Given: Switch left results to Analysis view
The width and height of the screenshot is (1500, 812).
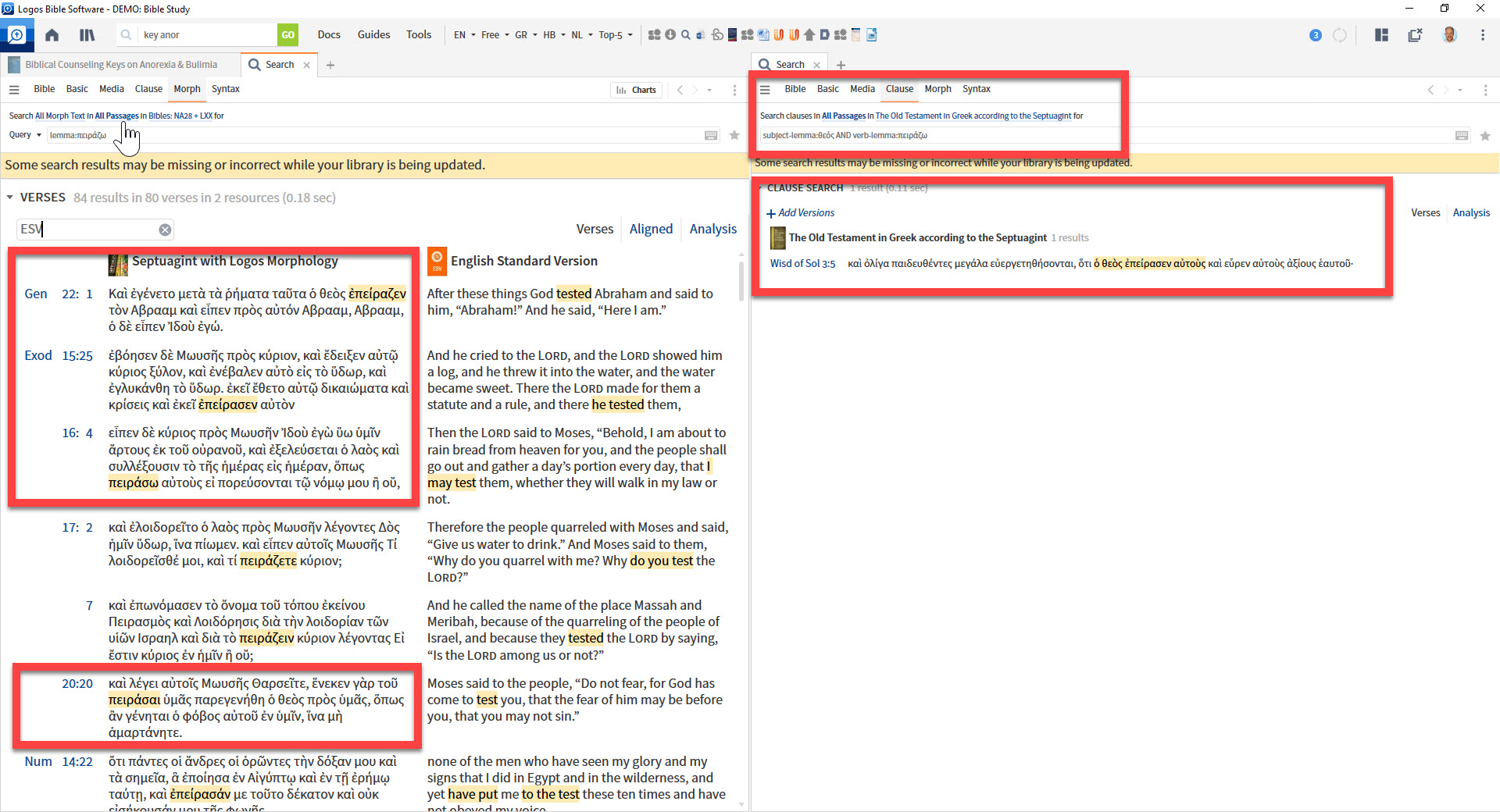Looking at the screenshot, I should tap(713, 229).
